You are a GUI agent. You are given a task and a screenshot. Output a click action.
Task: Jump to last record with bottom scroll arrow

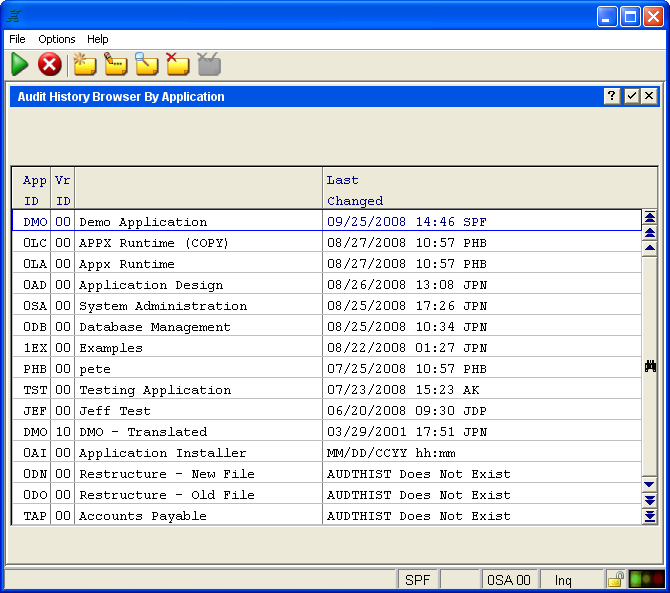tap(649, 516)
